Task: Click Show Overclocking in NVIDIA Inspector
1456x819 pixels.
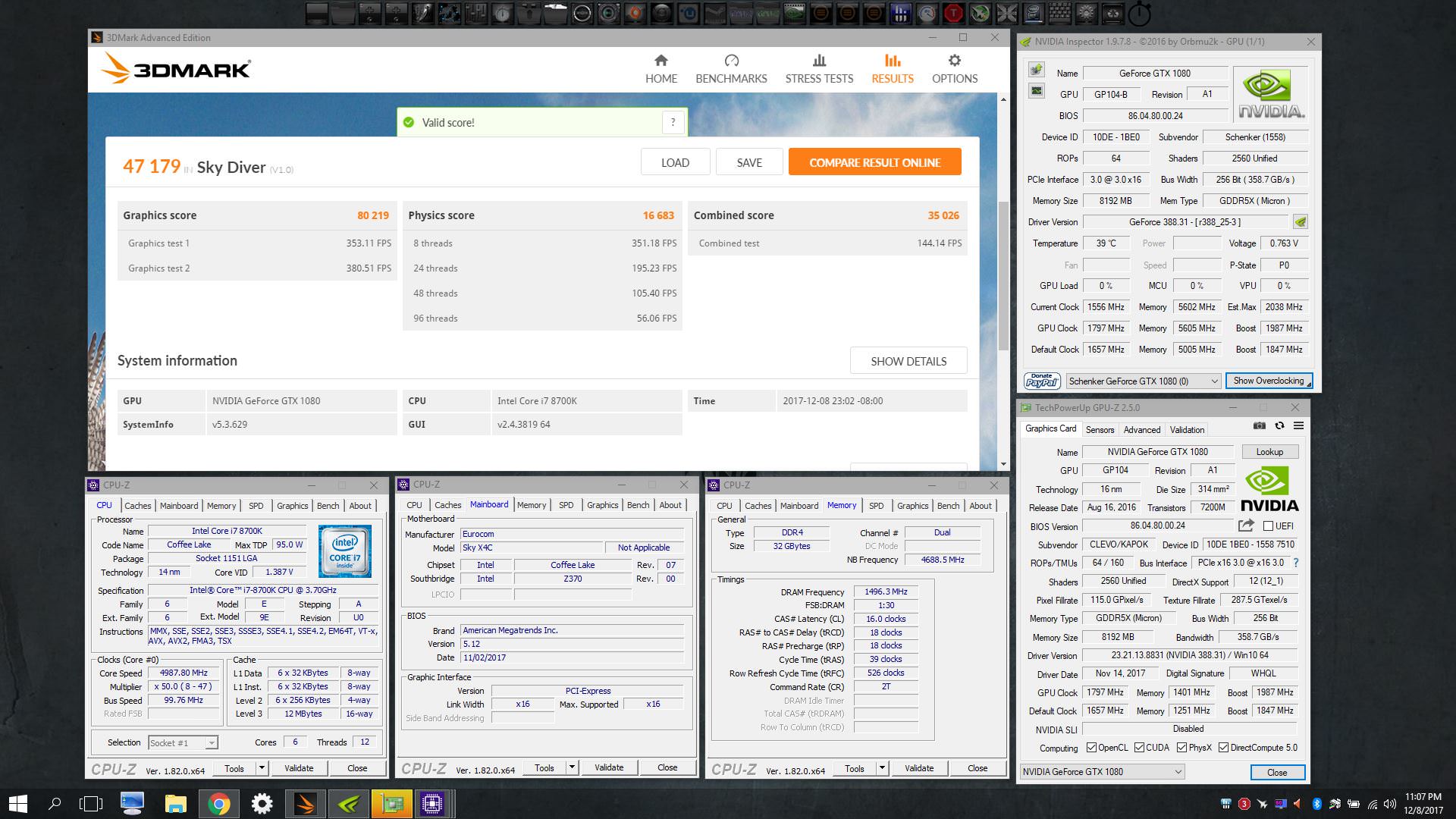Action: (x=1269, y=381)
